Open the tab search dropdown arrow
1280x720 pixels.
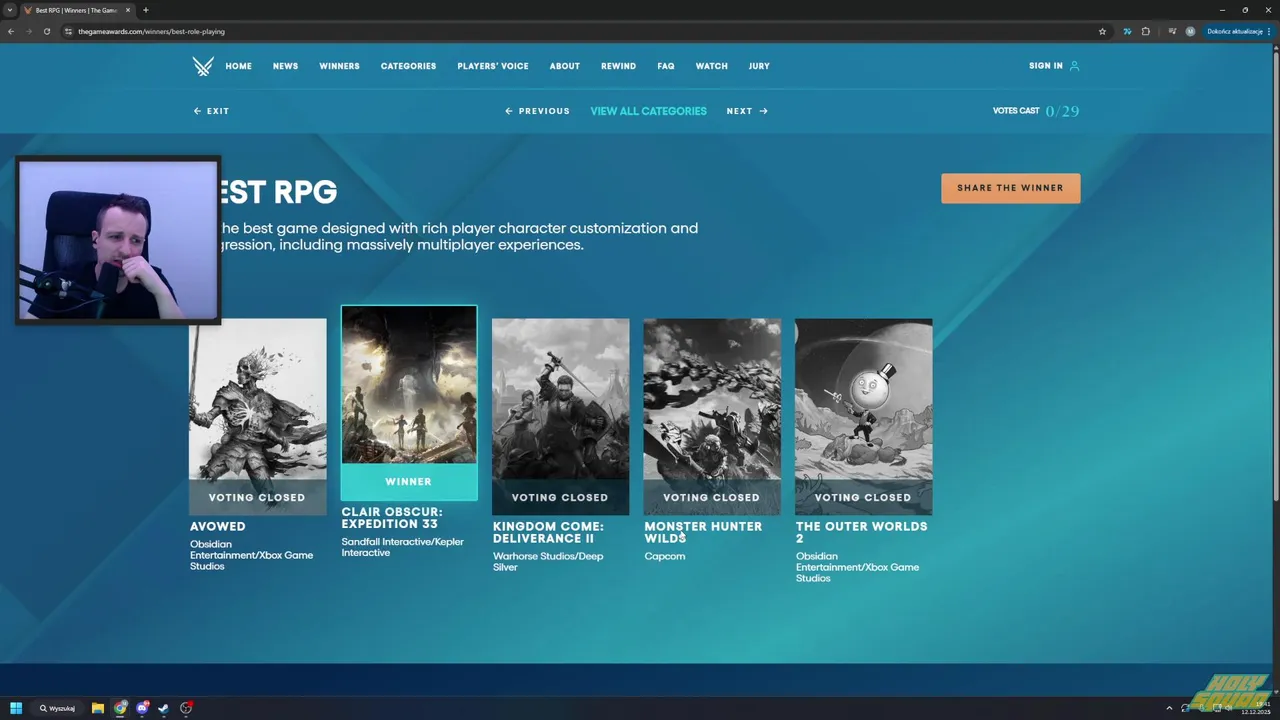[9, 10]
